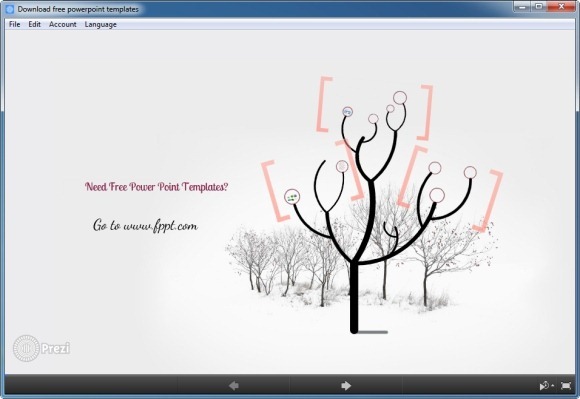
Task: Zoom to the top pink bracket frame
Action: pyautogui.click(x=374, y=108)
